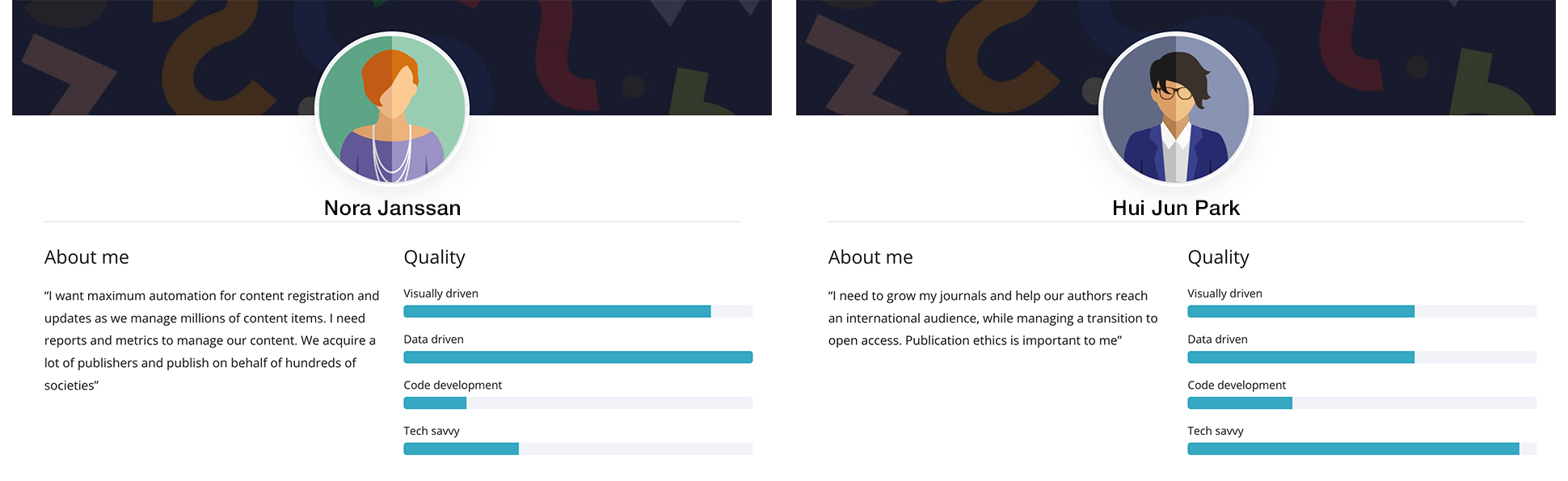Image resolution: width=1568 pixels, height=481 pixels.
Task: Click Nora's Data driven progress bar
Action: [x=578, y=357]
